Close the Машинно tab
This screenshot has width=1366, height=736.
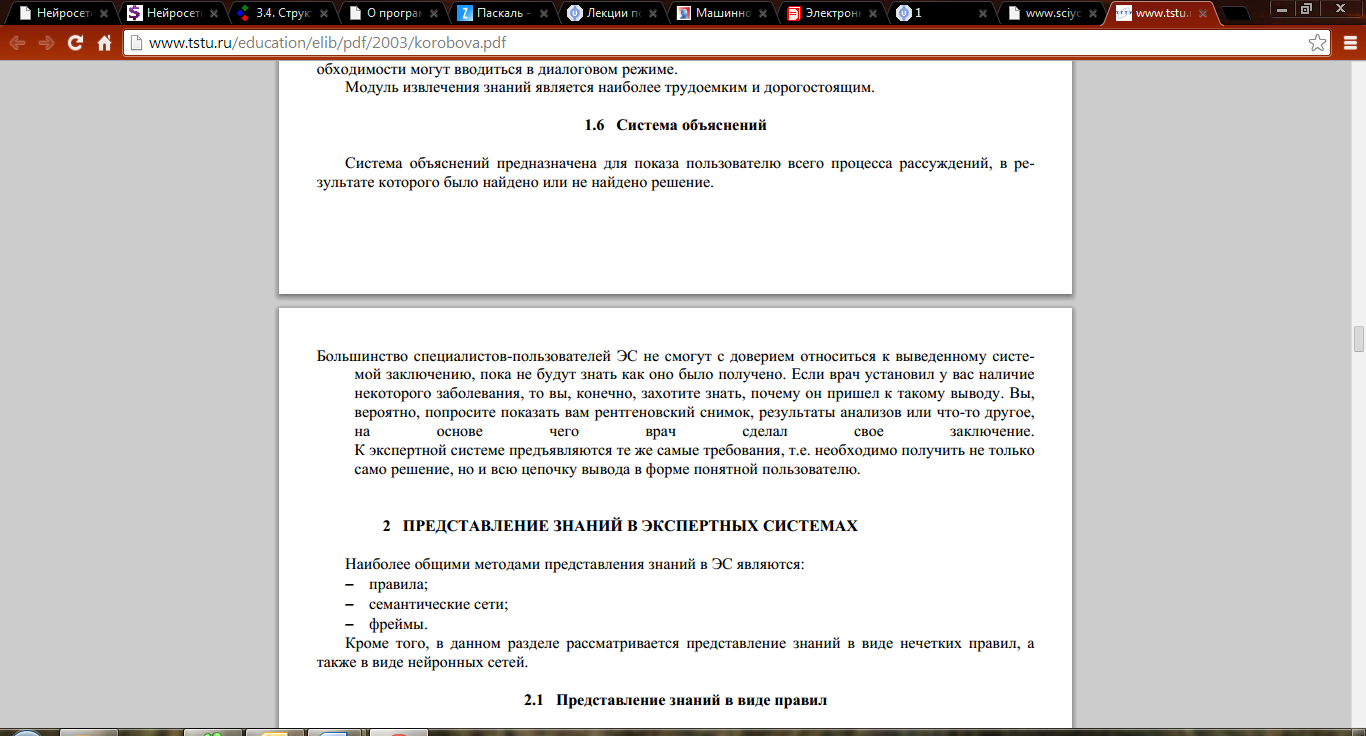pos(764,14)
